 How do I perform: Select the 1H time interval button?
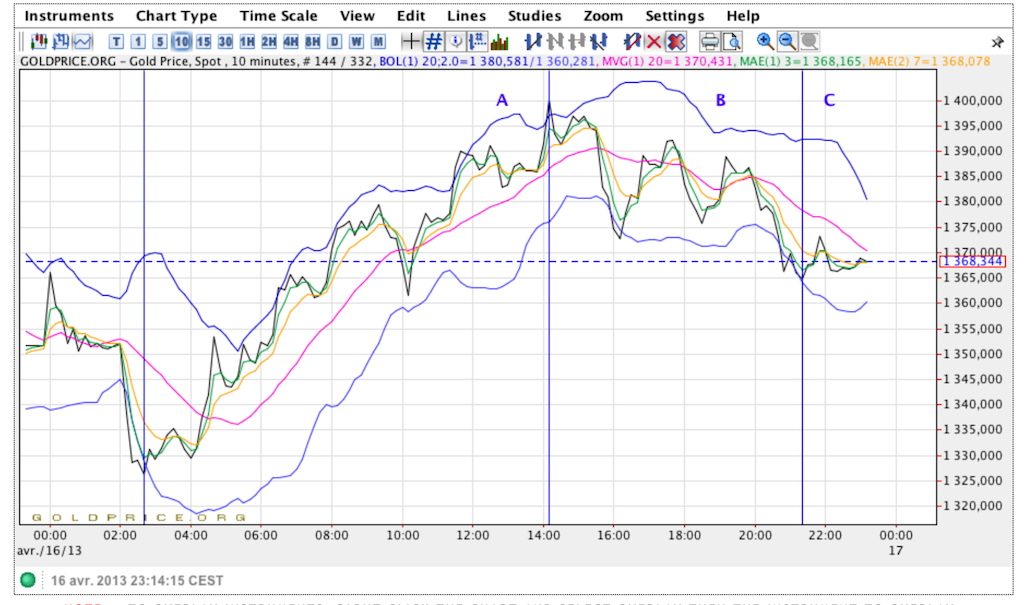247,42
